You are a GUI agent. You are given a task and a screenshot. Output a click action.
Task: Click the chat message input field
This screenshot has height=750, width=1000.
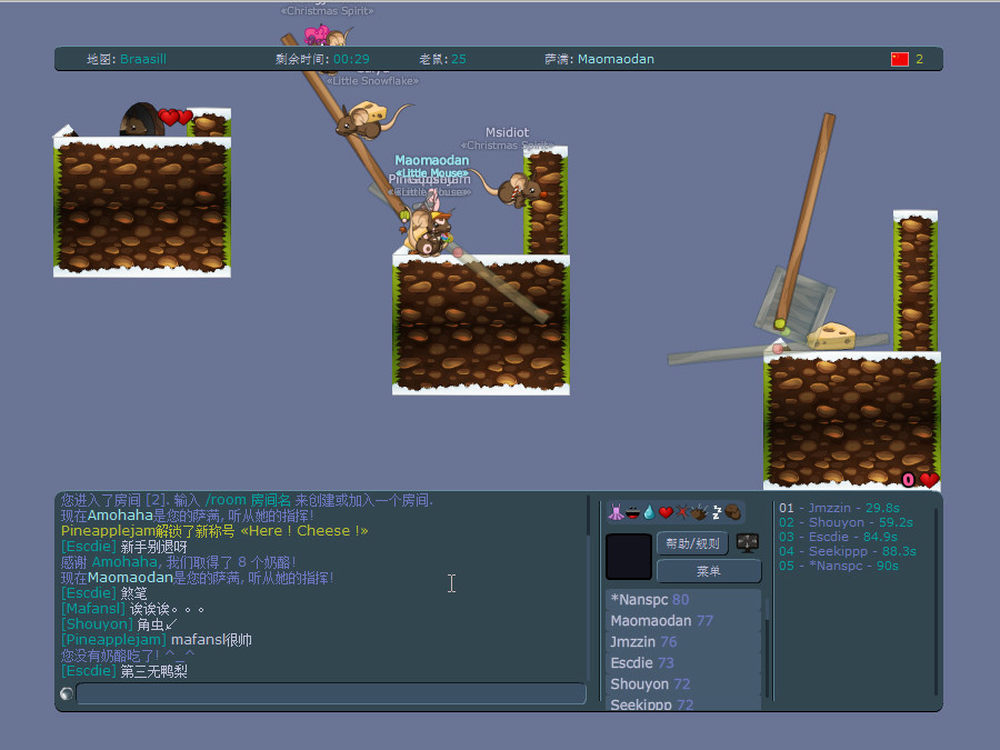click(x=331, y=693)
